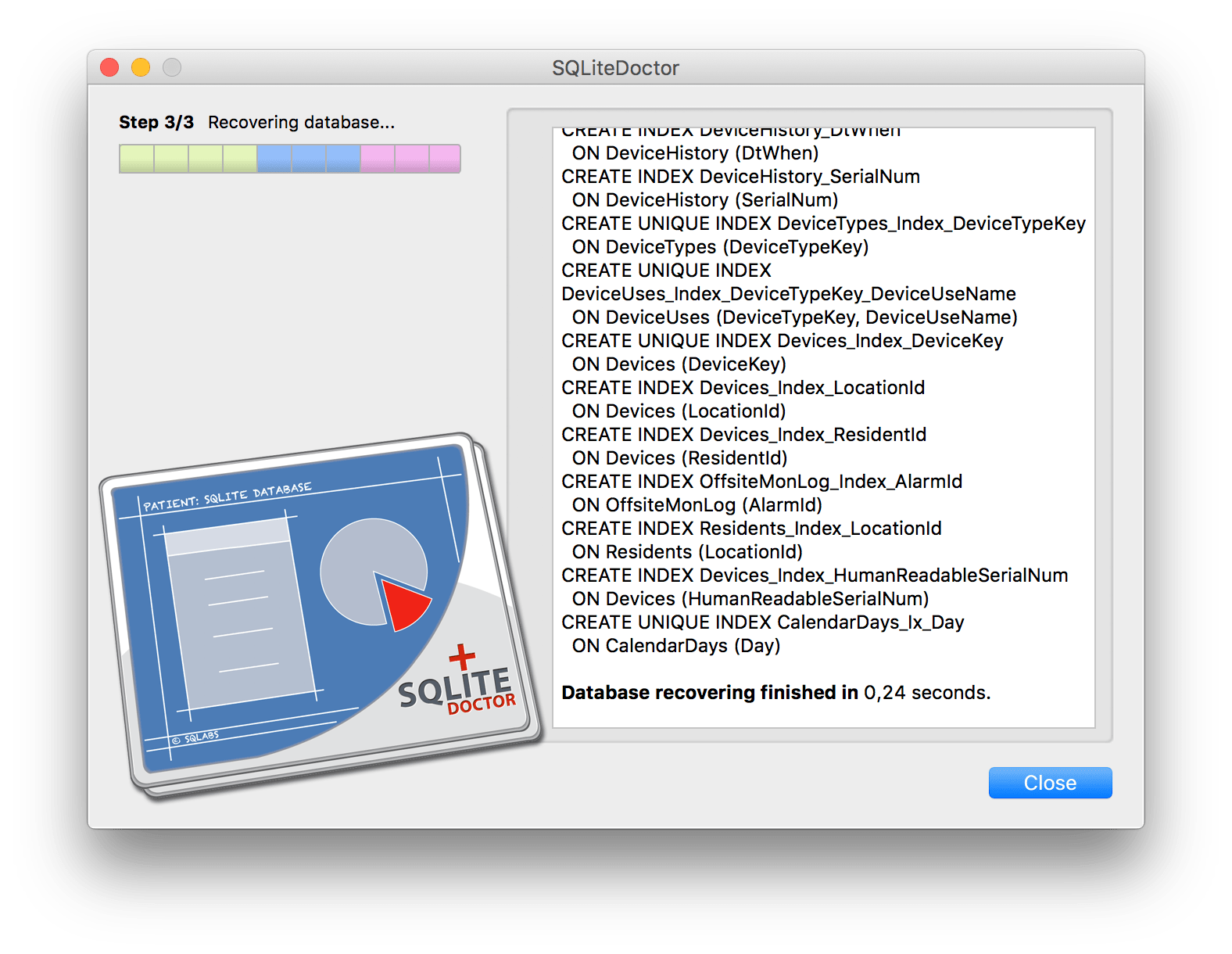Viewport: 1232px width, 954px height.
Task: Select line 'ON DeviceHistory (DtWhen)'
Action: pos(696,153)
